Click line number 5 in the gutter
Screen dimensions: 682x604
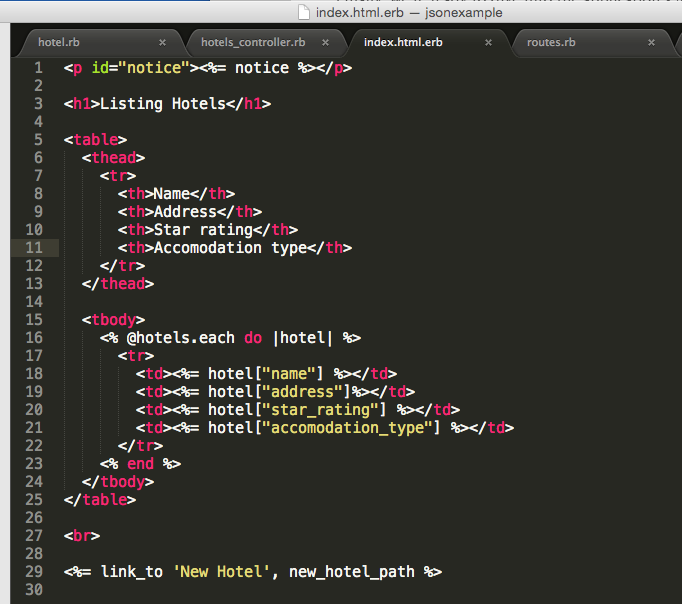point(39,140)
